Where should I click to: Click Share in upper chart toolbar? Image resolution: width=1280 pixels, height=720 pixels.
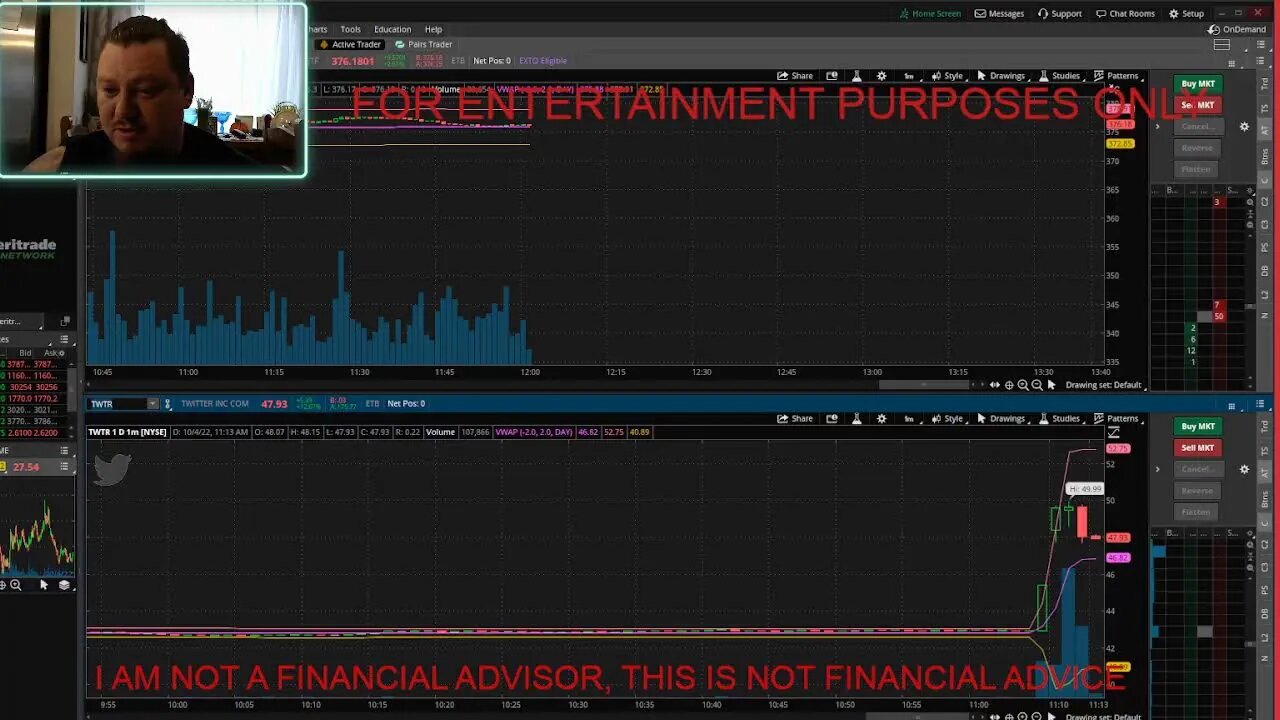(x=795, y=76)
